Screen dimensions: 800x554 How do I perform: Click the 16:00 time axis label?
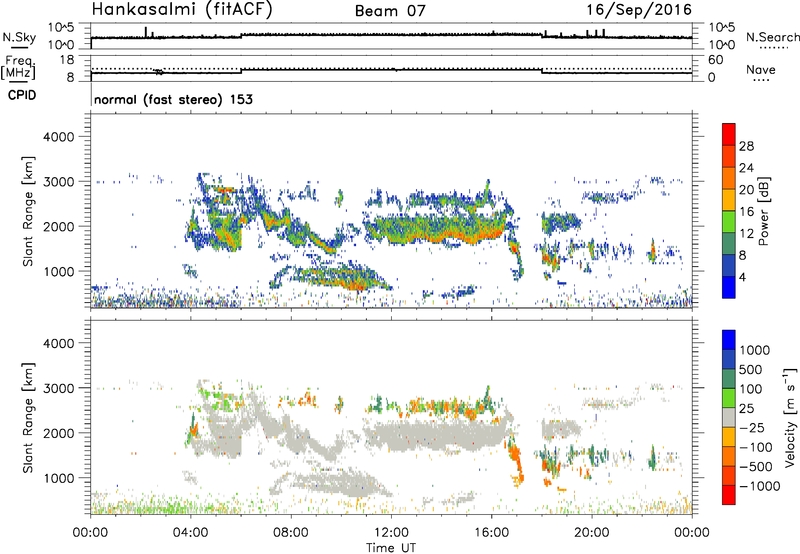tap(491, 533)
